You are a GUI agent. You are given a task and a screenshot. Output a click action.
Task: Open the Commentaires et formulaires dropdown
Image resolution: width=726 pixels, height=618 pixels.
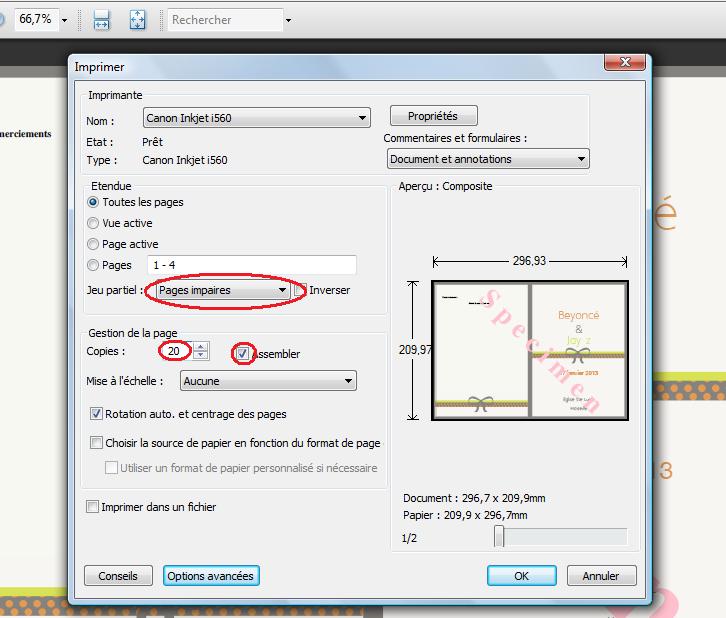(x=488, y=159)
